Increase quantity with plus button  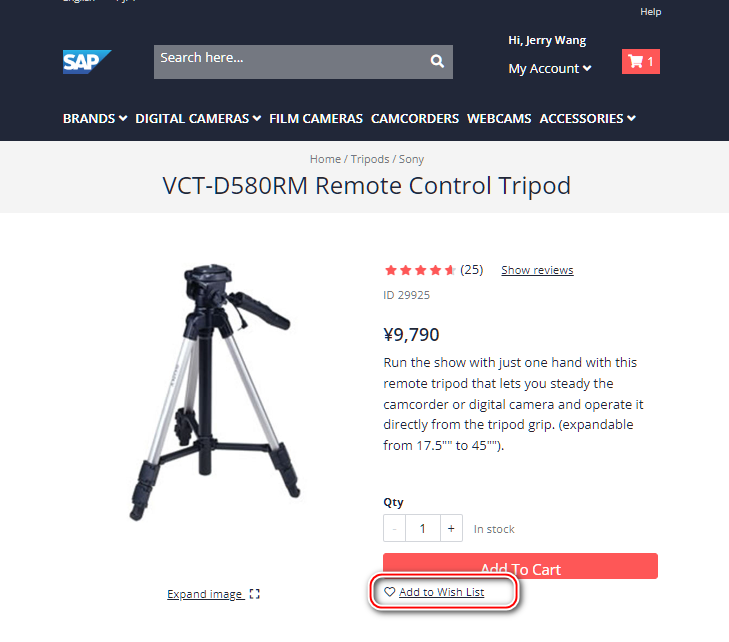click(451, 528)
